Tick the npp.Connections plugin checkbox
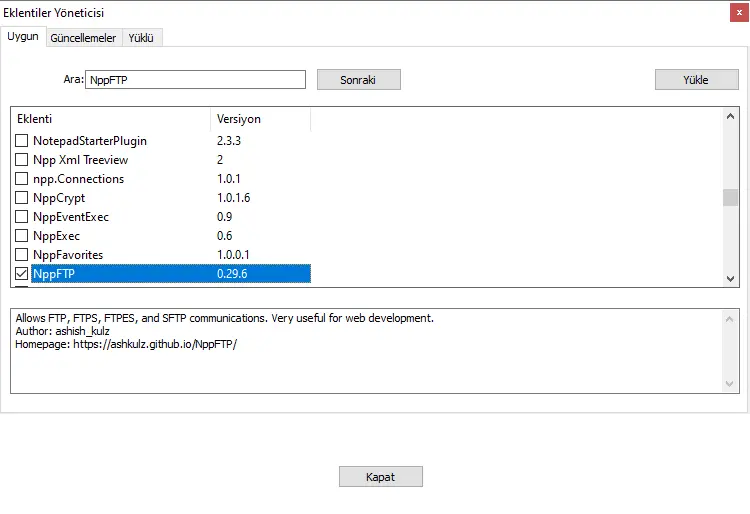 click(22, 179)
